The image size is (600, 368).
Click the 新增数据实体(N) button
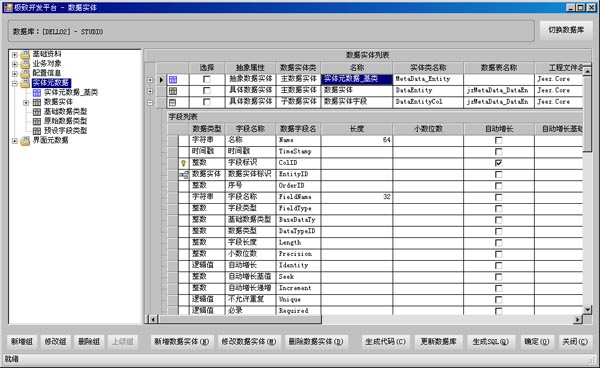coord(182,341)
